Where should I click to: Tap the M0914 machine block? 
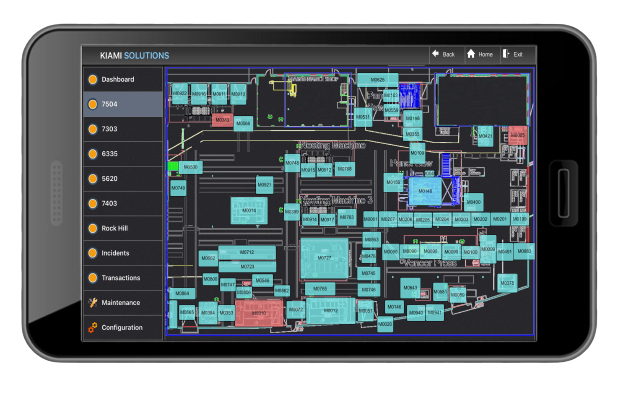coord(249,211)
